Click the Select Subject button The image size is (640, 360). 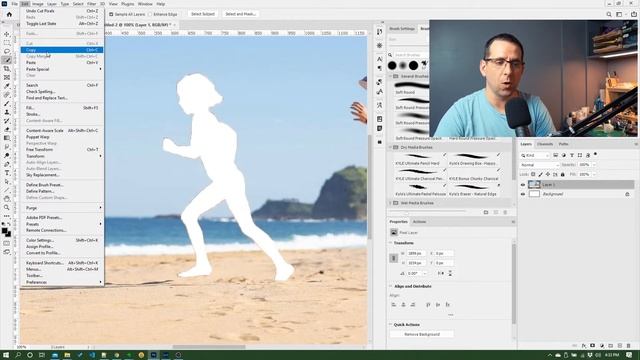click(x=202, y=14)
